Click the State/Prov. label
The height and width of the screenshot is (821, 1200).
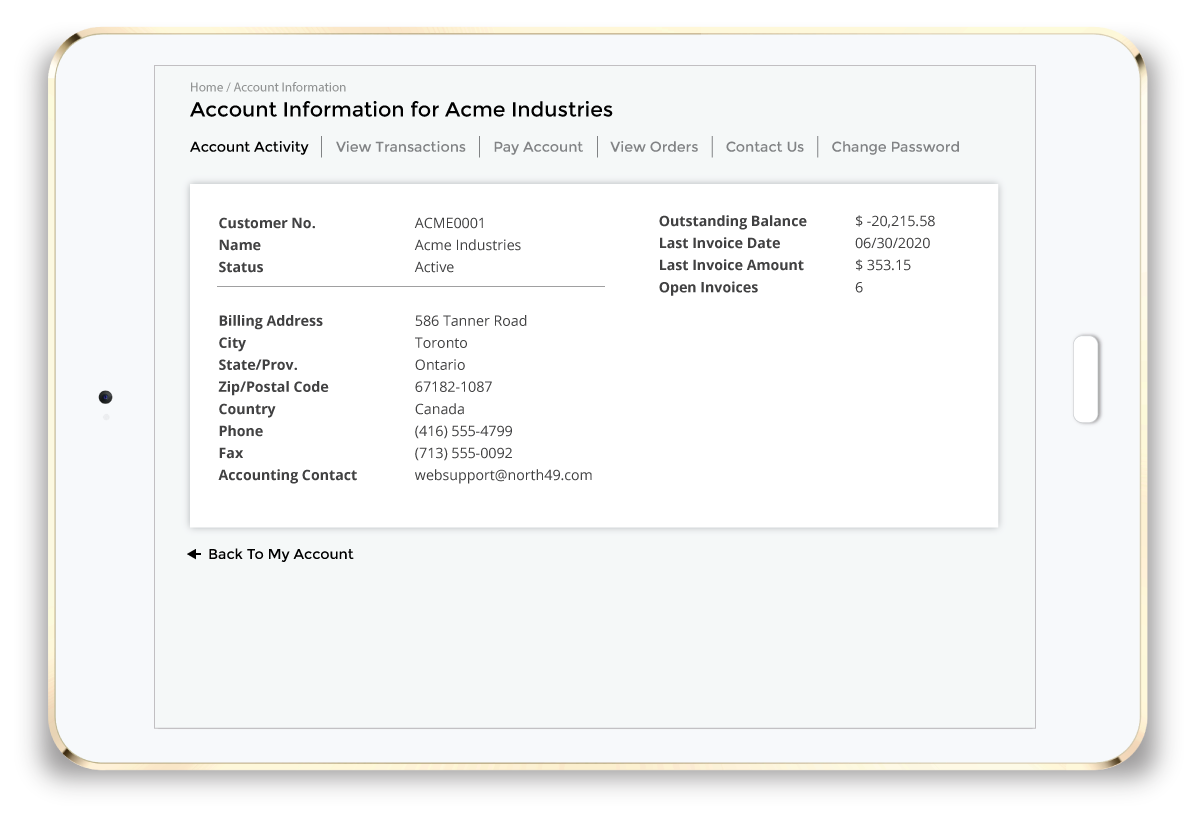tap(258, 365)
